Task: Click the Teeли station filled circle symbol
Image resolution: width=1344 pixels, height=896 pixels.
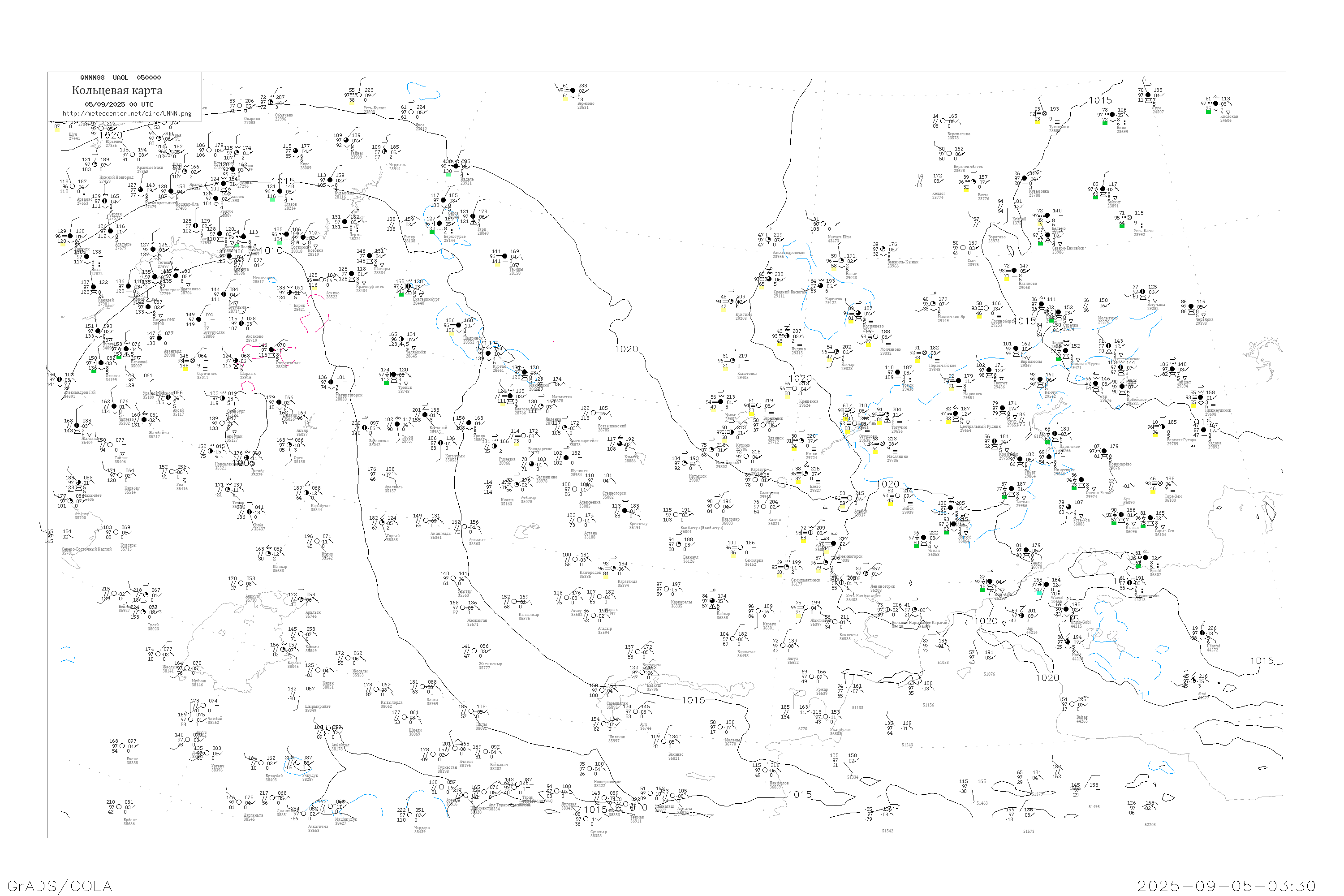Action: tap(1026, 550)
